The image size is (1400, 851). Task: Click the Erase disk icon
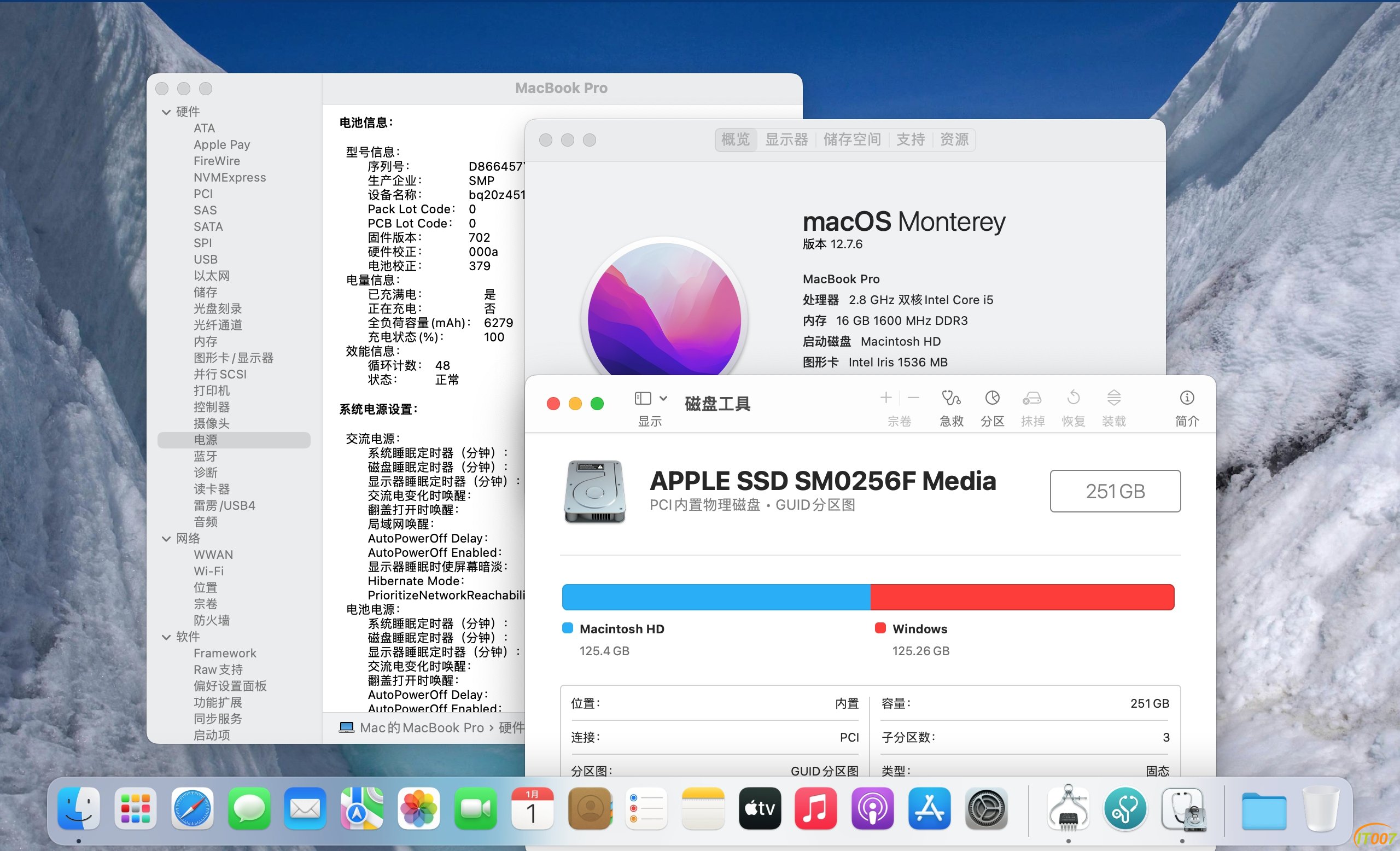click(x=1032, y=398)
